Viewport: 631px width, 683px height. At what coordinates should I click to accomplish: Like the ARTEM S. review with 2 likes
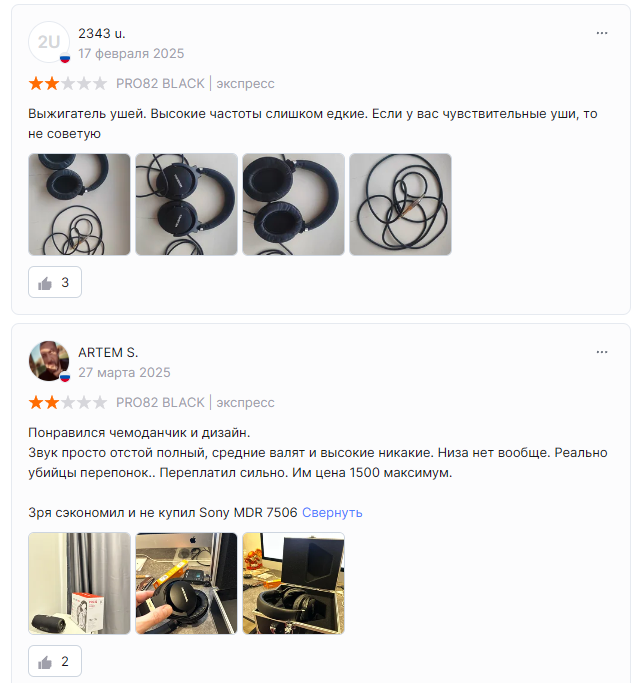pyautogui.click(x=55, y=661)
